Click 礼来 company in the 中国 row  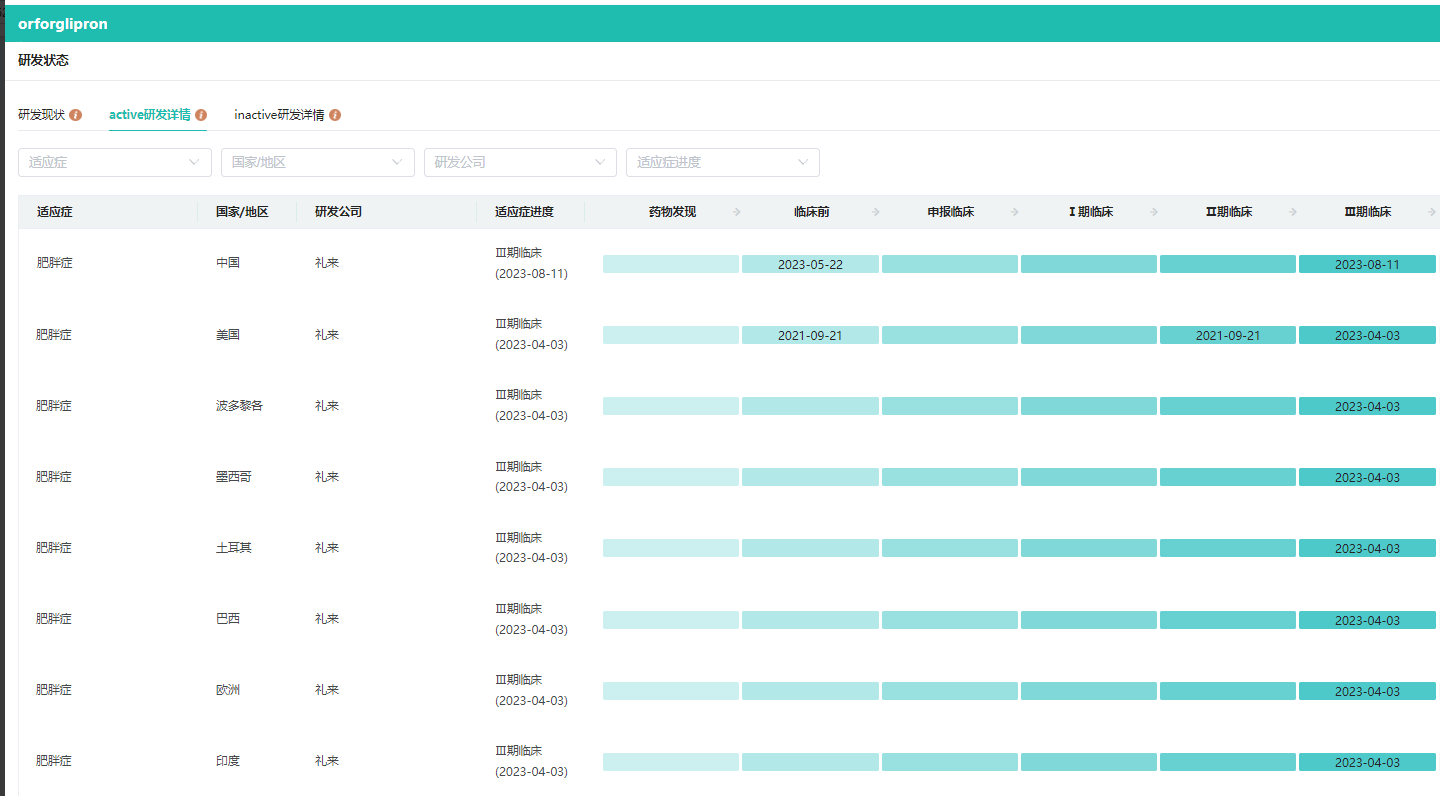327,264
